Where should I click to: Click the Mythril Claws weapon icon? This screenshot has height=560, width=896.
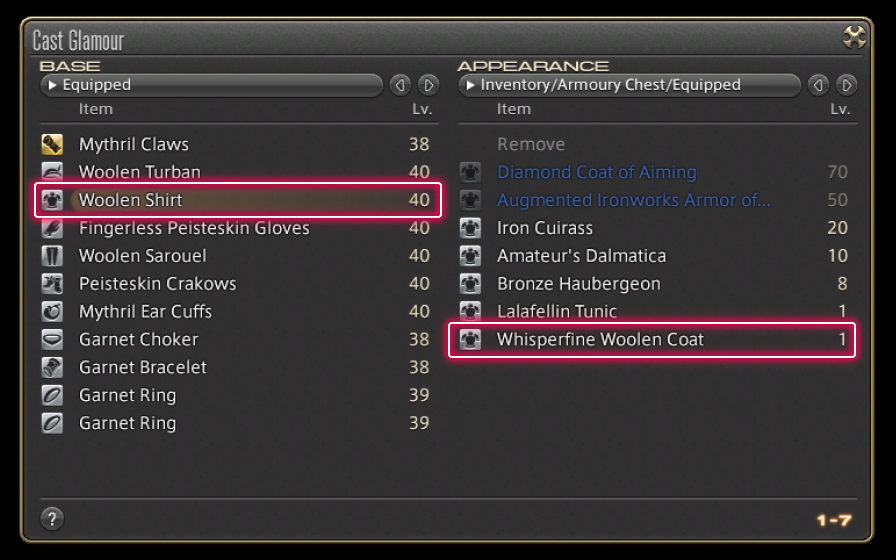(52, 144)
